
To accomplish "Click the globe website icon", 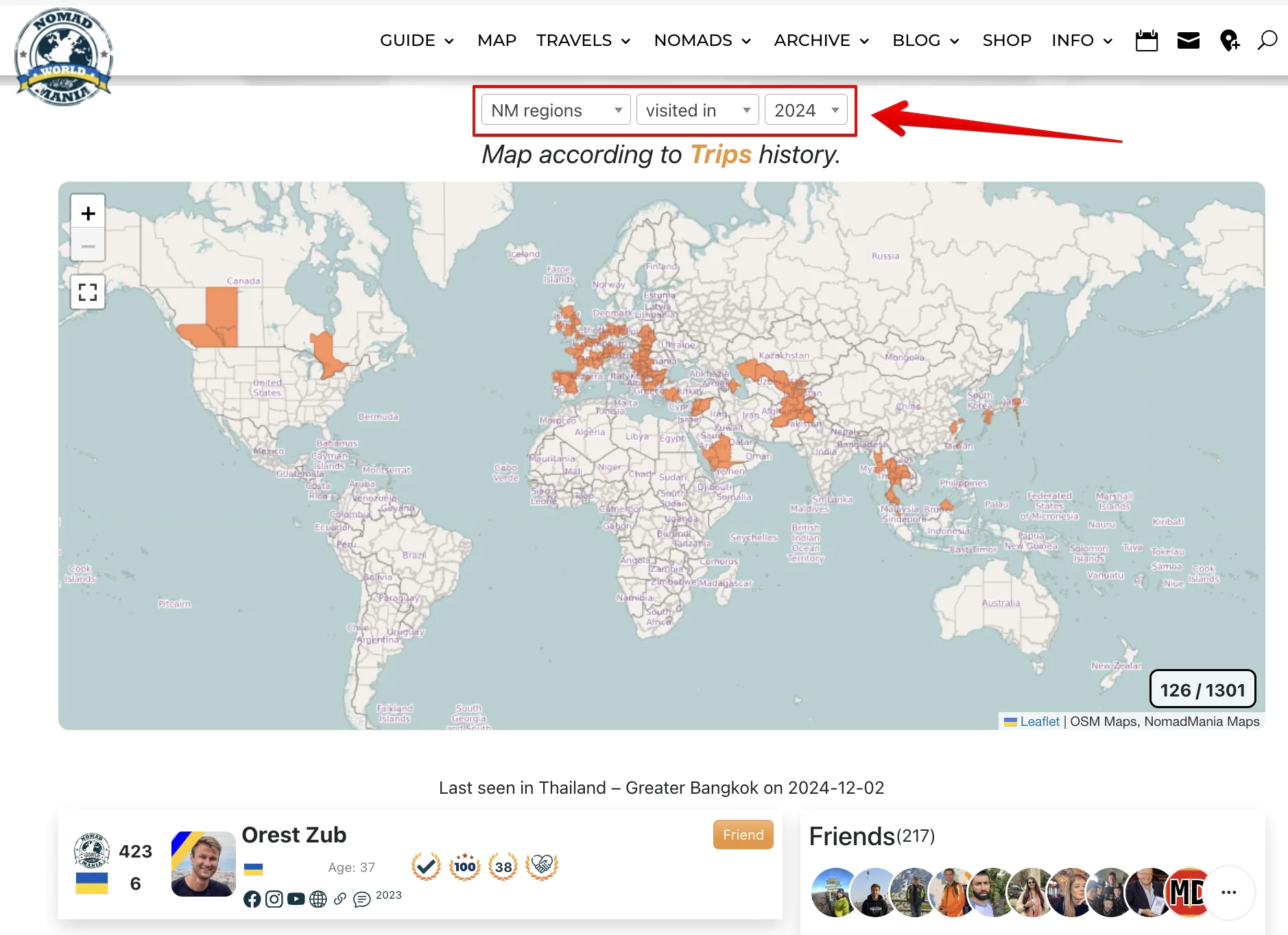I will point(318,899).
